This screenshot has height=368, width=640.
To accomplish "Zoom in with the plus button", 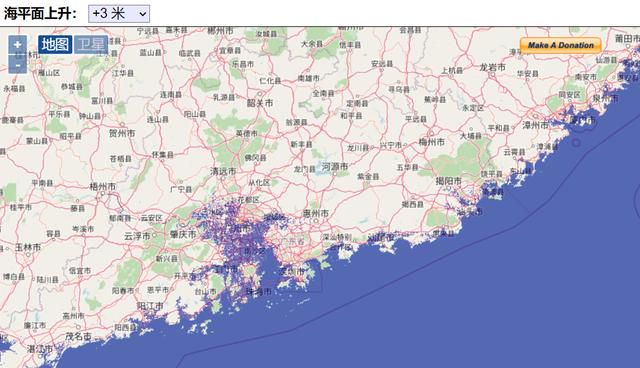I will tap(18, 44).
